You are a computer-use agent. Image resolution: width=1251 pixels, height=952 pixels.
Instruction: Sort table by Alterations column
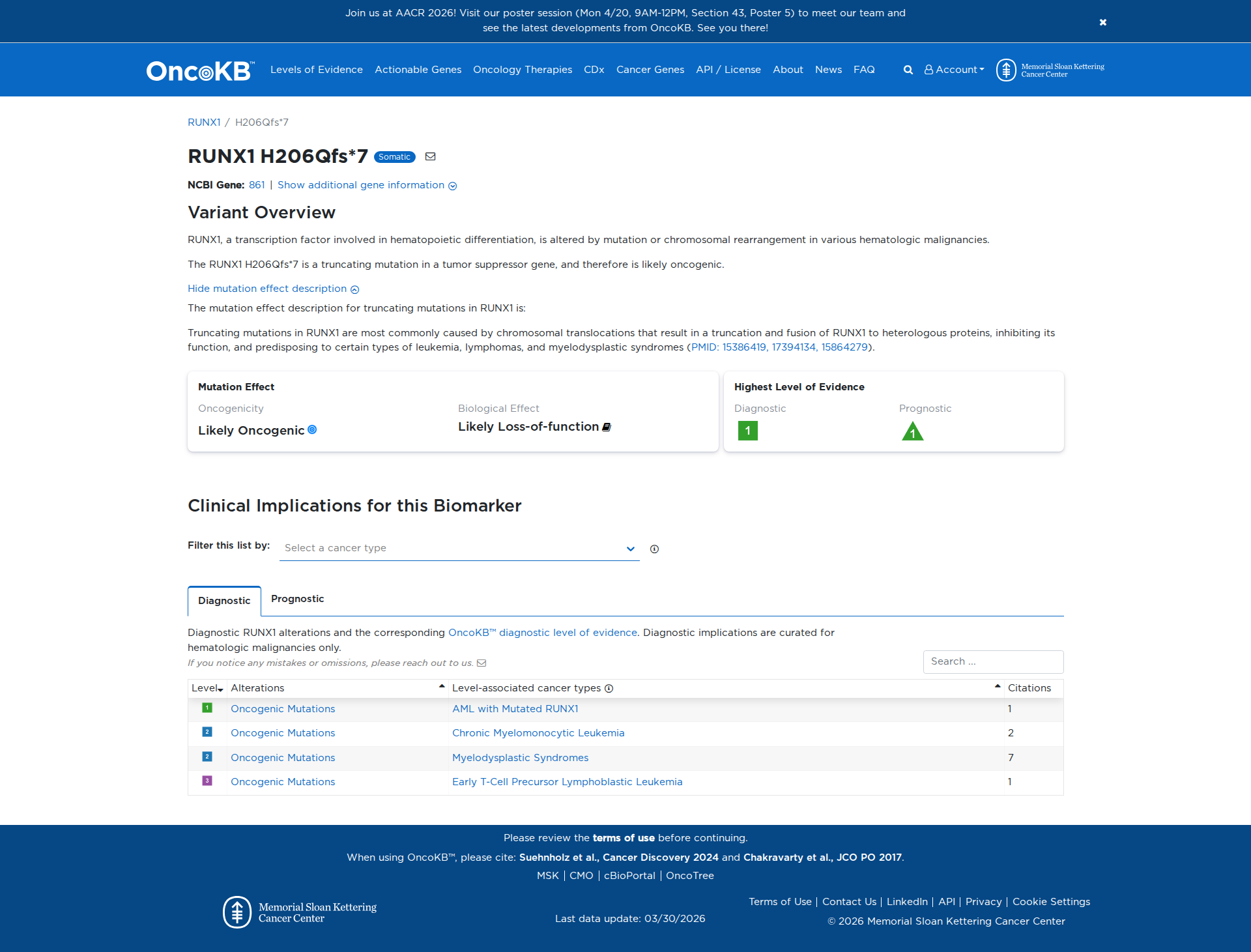338,688
